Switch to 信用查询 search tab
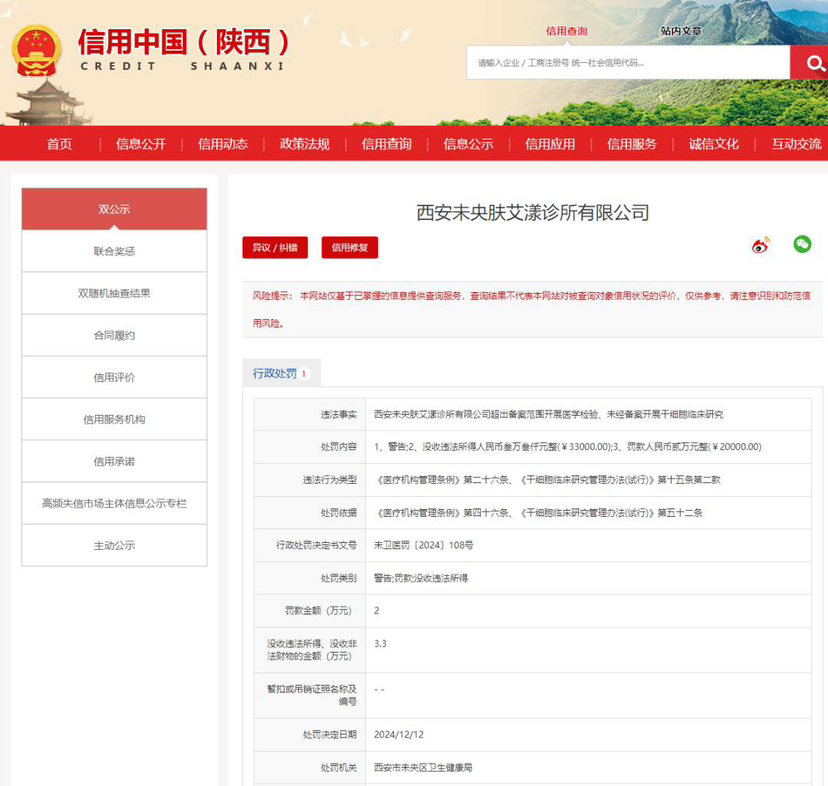 pos(567,31)
